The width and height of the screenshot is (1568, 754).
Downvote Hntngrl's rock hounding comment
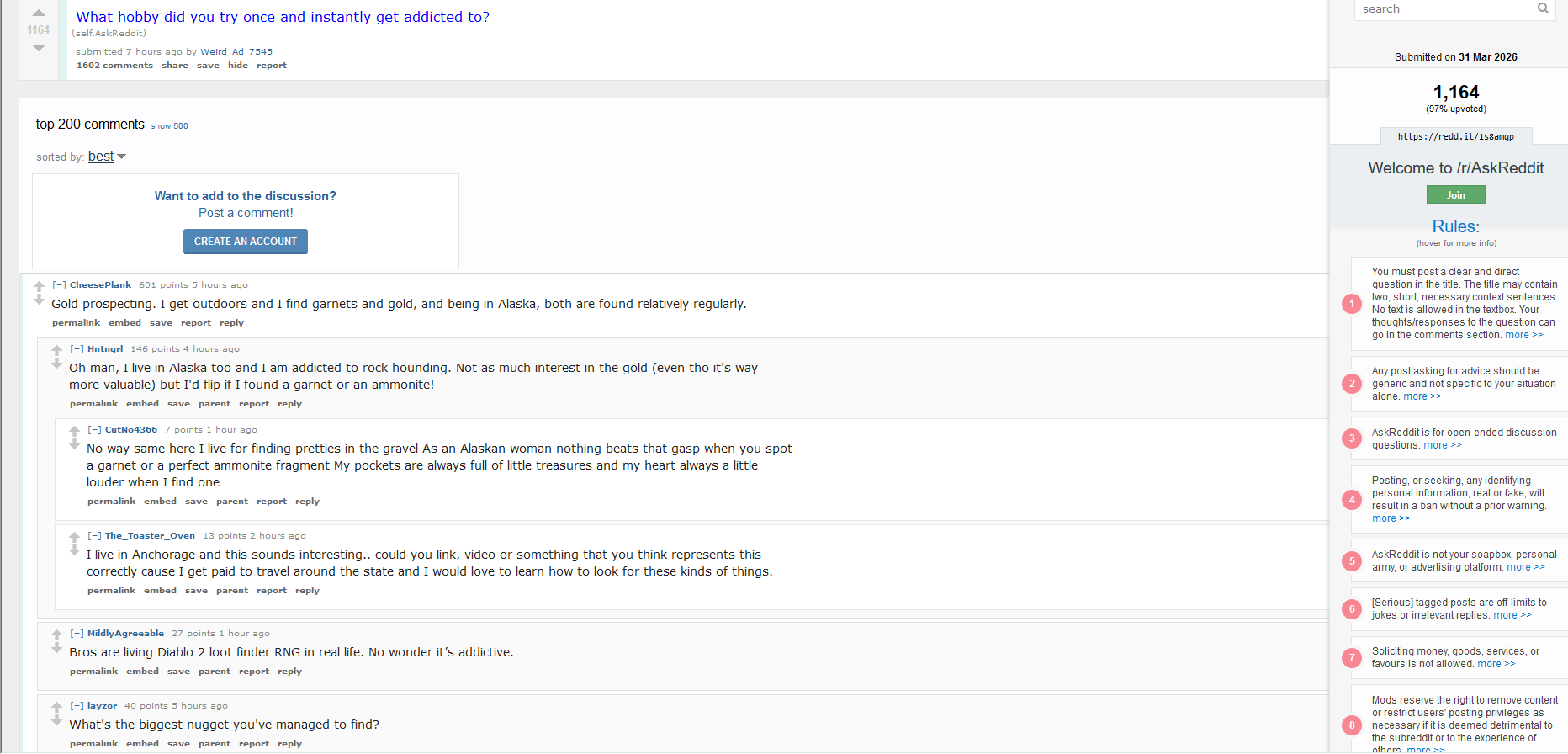pos(56,364)
